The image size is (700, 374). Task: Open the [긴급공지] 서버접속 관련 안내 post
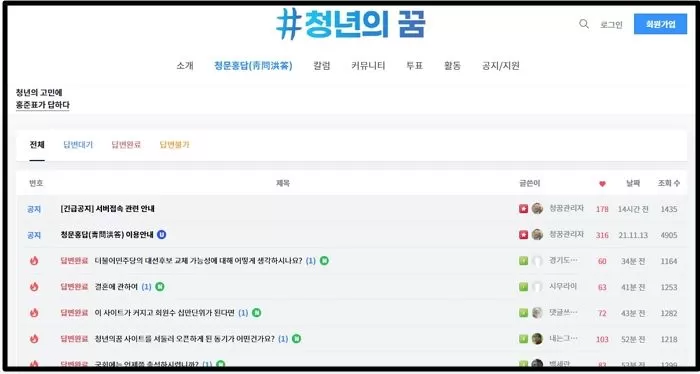(x=108, y=209)
